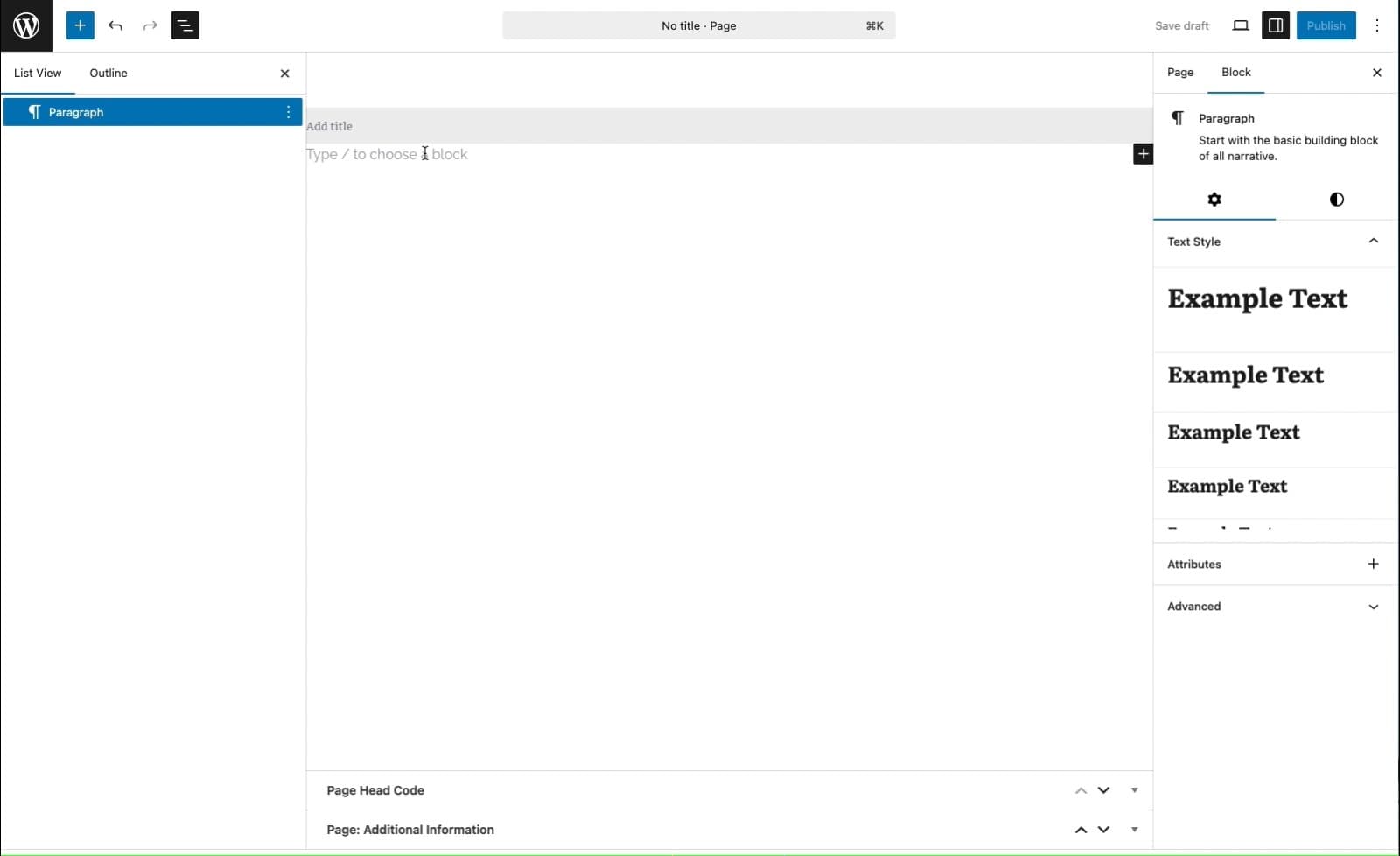
Task: Preview the page in desktop view
Action: pos(1241,25)
